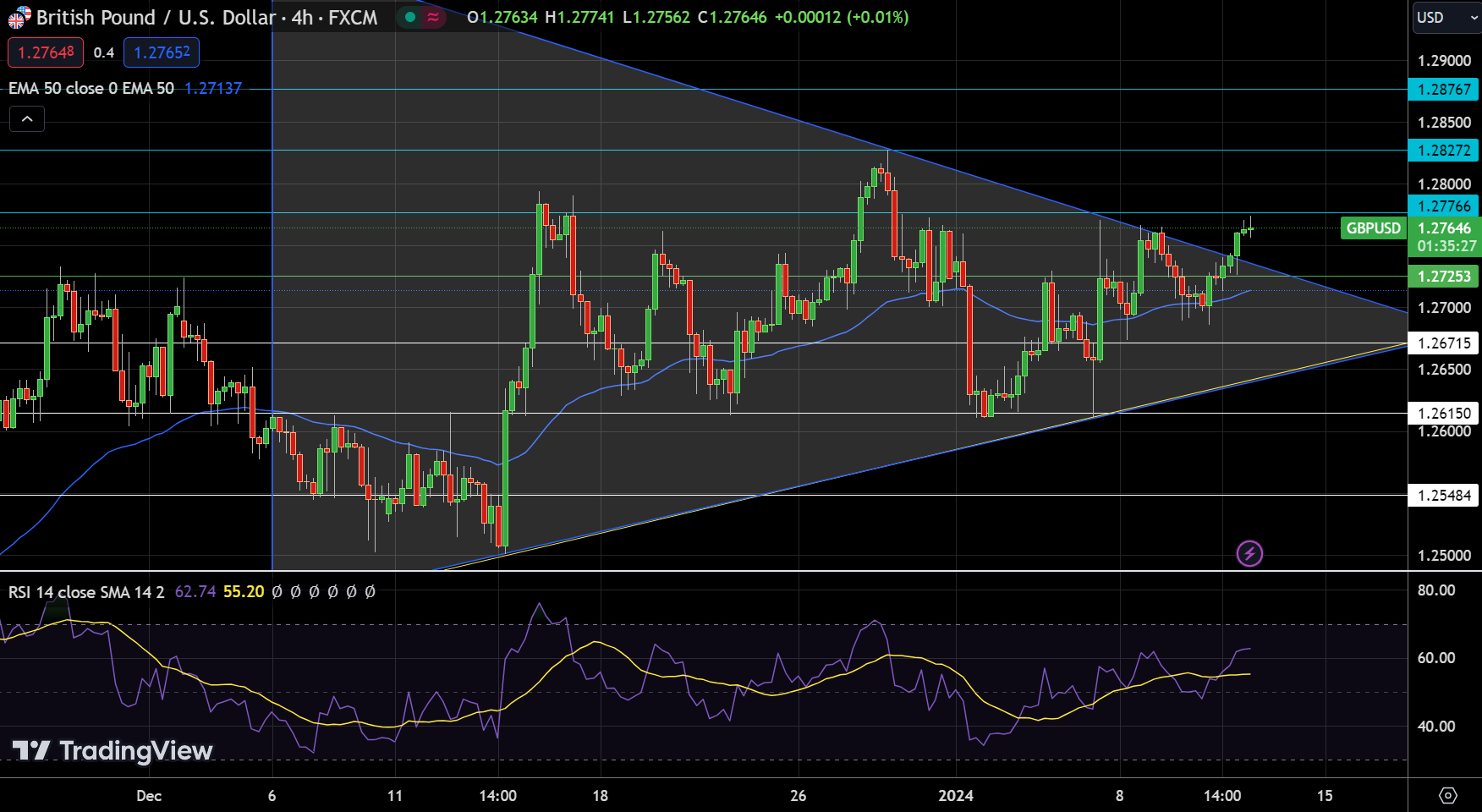Click the green market status dot
This screenshot has height=812, width=1482.
(x=410, y=17)
